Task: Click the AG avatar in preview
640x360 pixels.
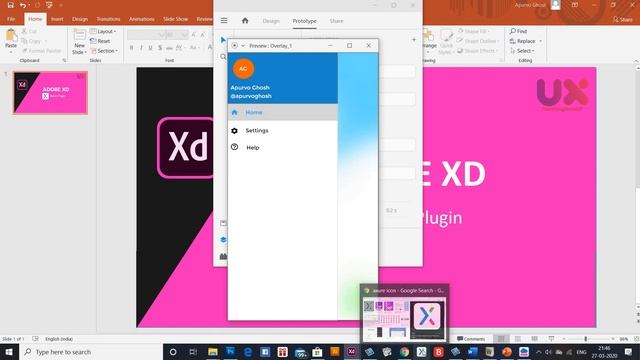Action: [243, 69]
